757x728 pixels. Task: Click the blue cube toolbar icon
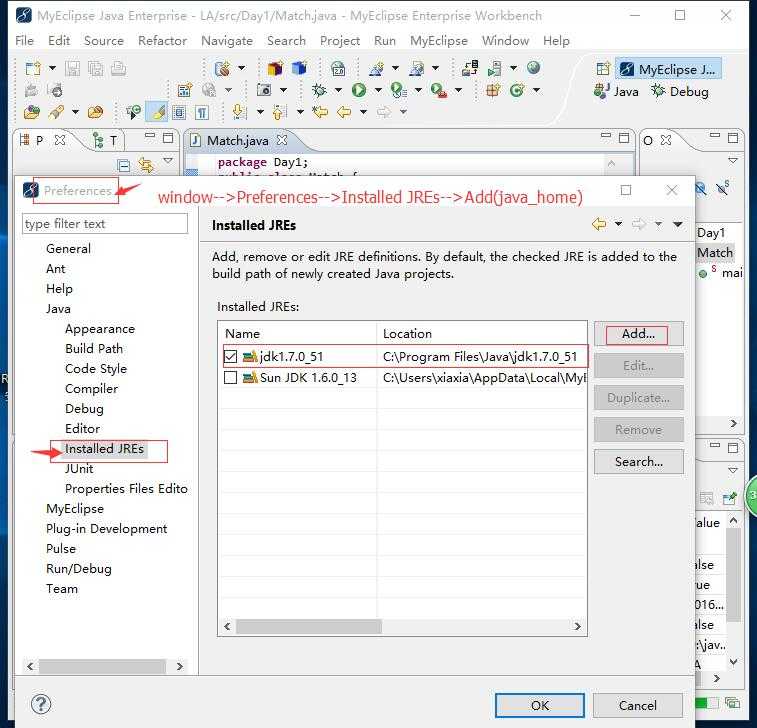299,68
